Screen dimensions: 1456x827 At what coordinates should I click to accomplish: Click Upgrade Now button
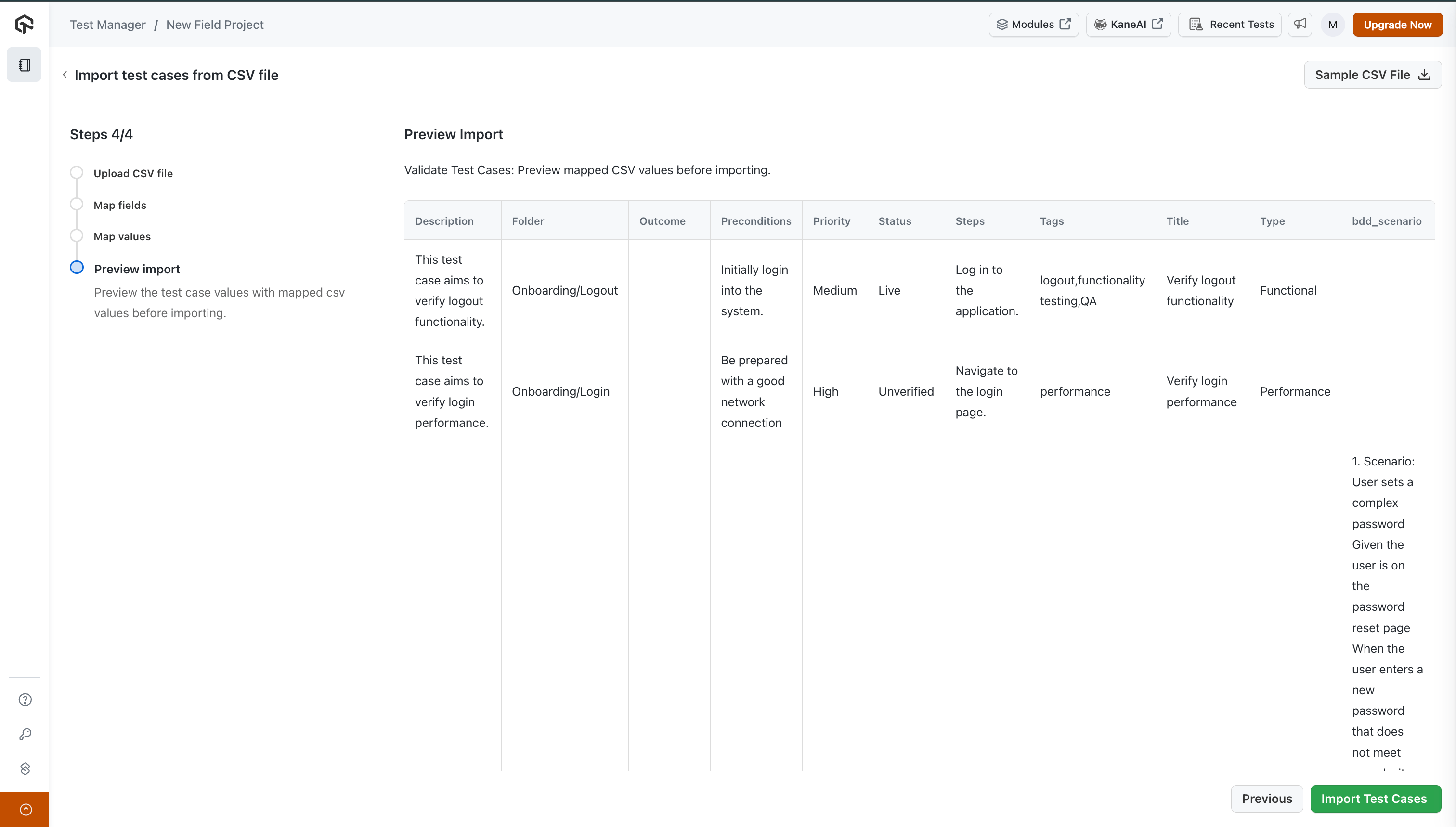click(x=1397, y=25)
